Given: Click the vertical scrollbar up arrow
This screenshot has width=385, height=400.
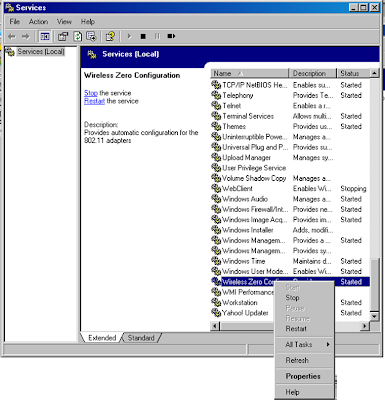Looking at the screenshot, I should tap(374, 73).
